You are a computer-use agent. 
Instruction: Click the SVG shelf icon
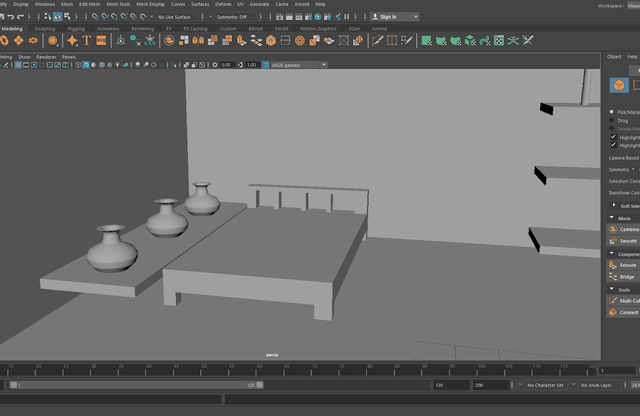[x=101, y=40]
